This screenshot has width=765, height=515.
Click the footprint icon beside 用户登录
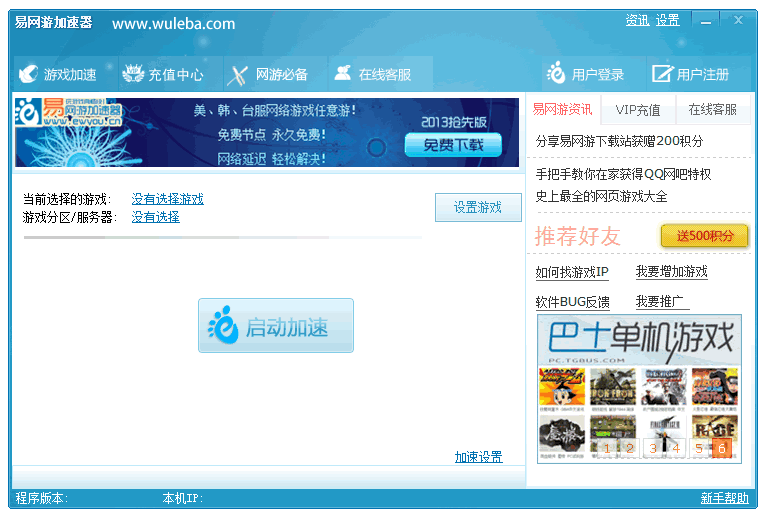pyautogui.click(x=556, y=73)
